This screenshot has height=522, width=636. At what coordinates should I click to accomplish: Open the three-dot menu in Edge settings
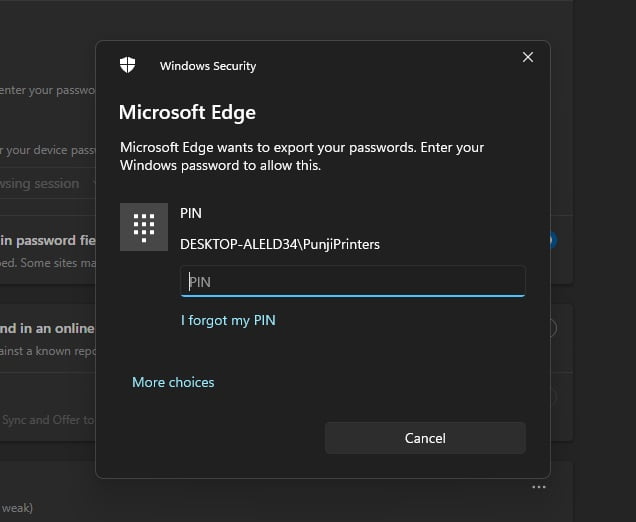tap(539, 487)
